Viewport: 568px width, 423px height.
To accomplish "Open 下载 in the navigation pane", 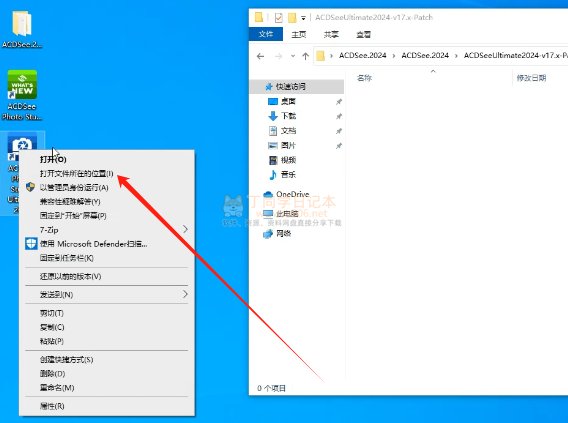I will pyautogui.click(x=288, y=116).
